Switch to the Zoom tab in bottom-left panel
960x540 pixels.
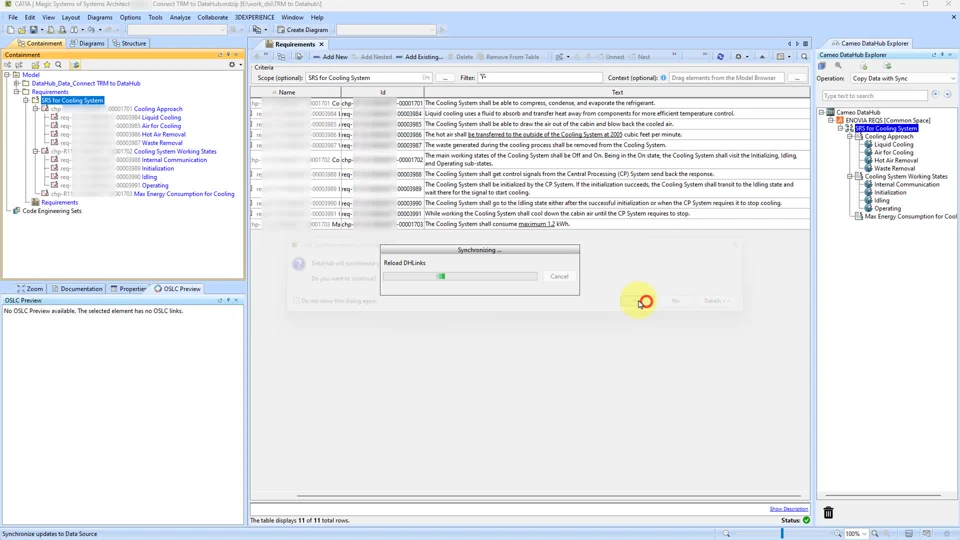coord(30,288)
